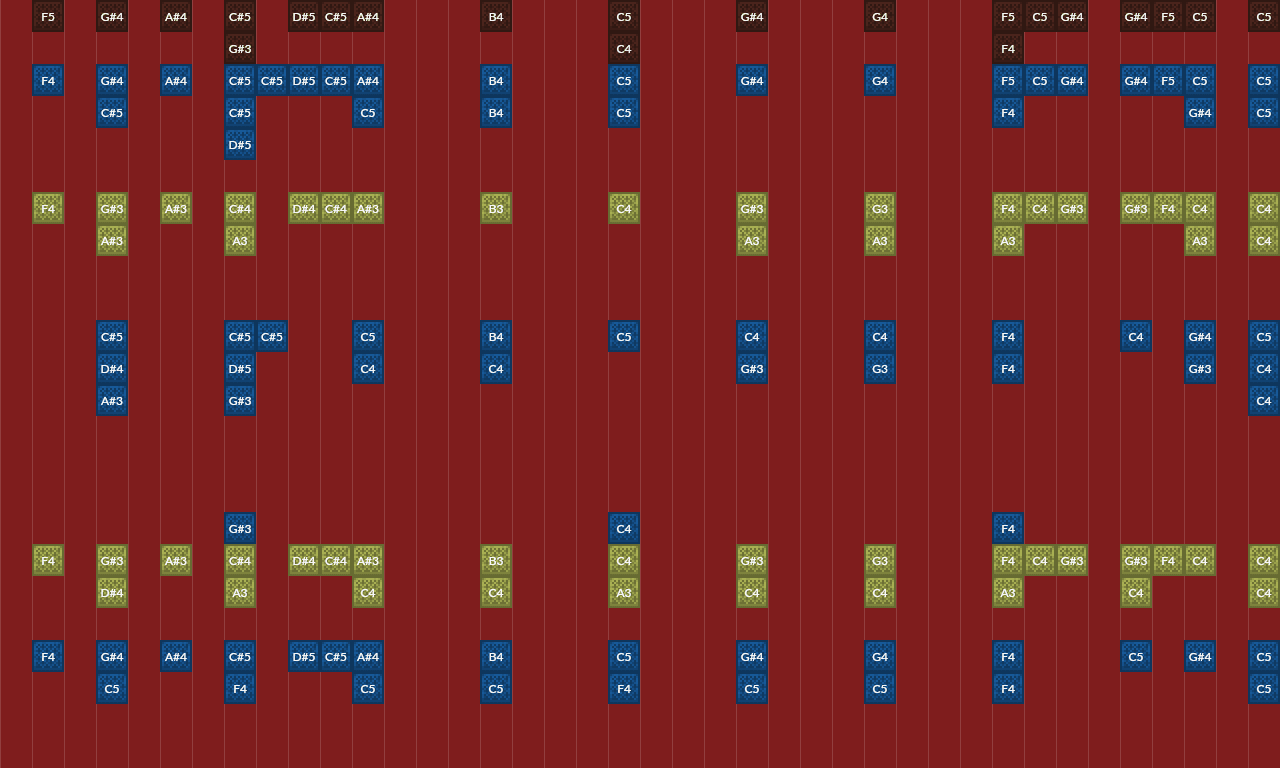1280x768 pixels.
Task: Click the bottom-right C5 blue note
Action: [1264, 688]
